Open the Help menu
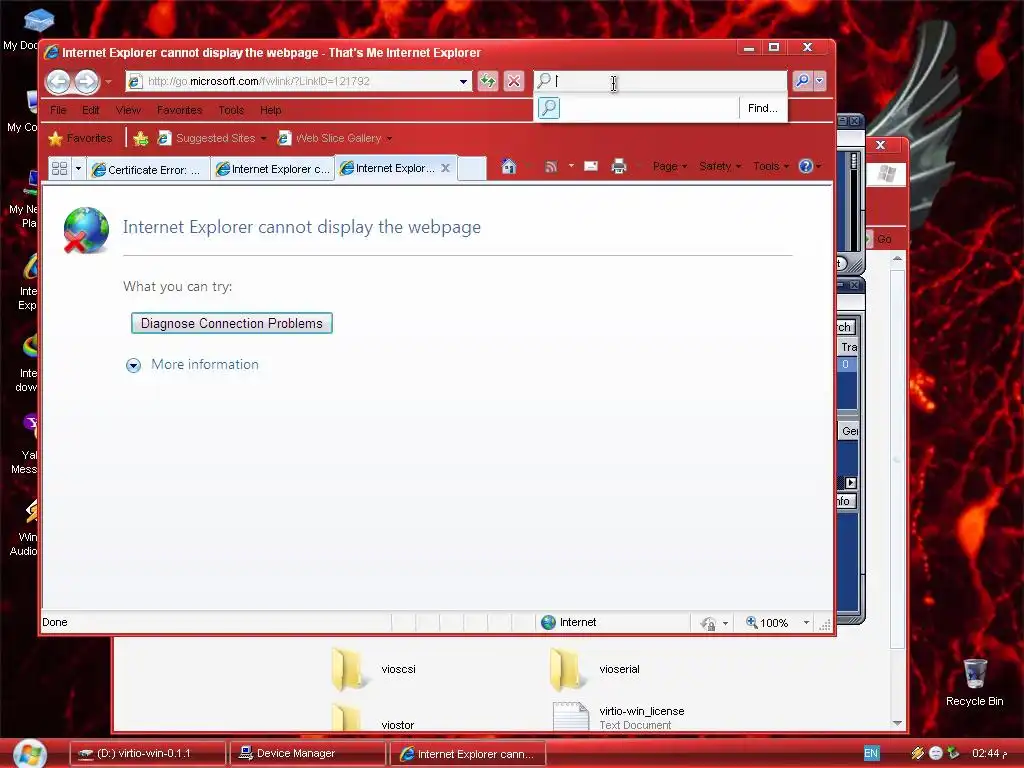The image size is (1024, 768). tap(270, 110)
